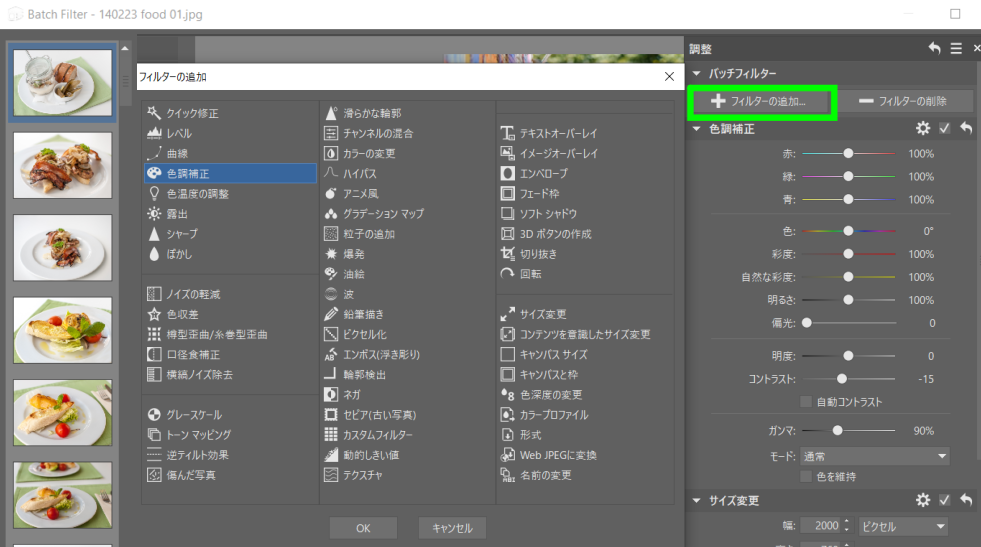Select the ネガ negative icon
The width and height of the screenshot is (981, 547).
pyautogui.click(x=331, y=394)
